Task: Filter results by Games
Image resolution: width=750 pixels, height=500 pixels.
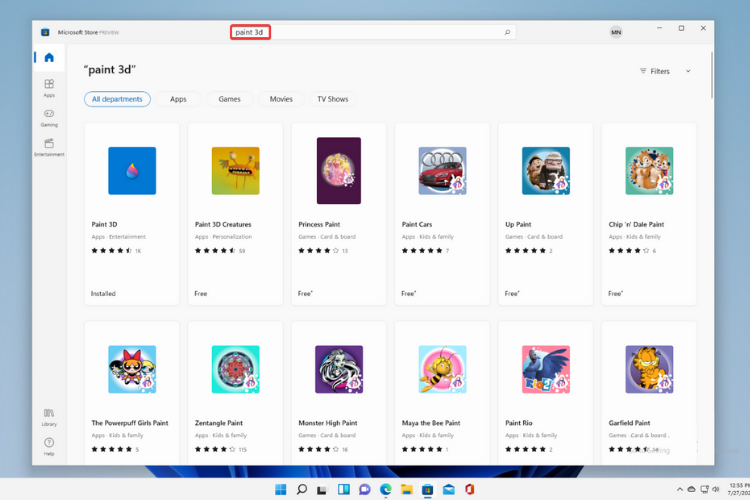Action: tap(230, 99)
